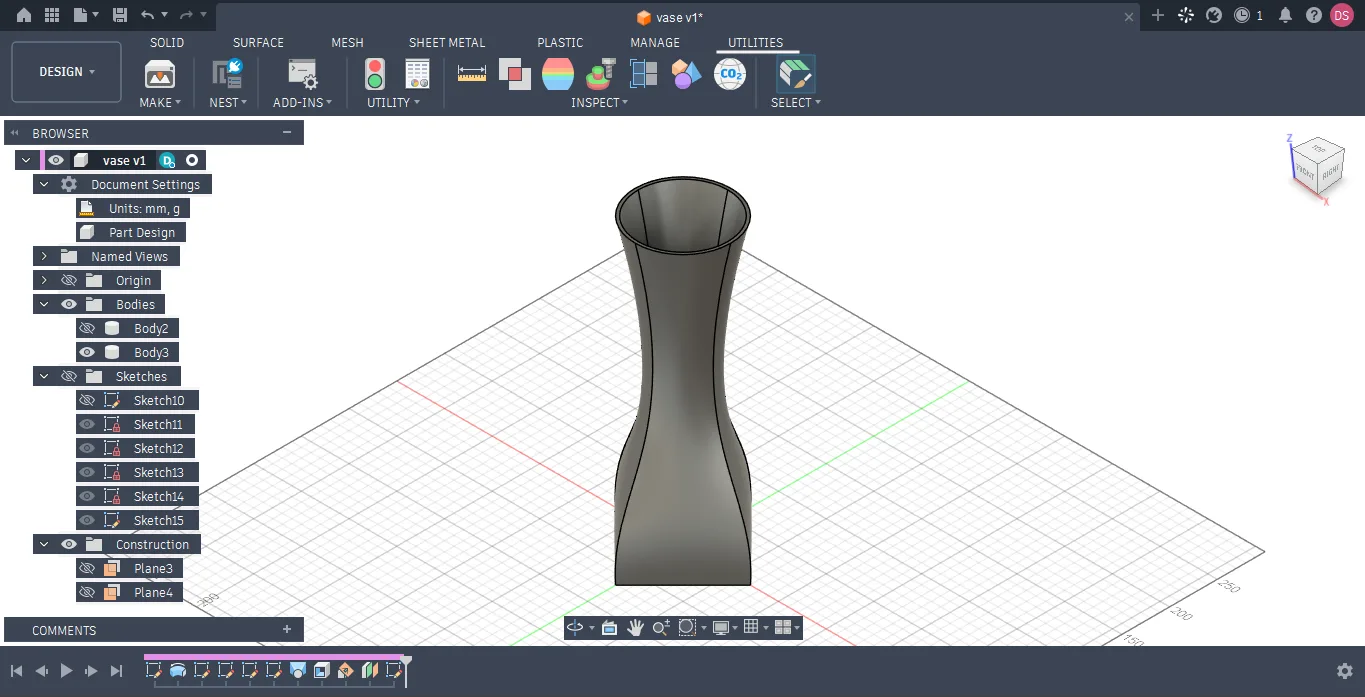Open the DESIGN workspace dropdown
The height and width of the screenshot is (697, 1365).
67,72
